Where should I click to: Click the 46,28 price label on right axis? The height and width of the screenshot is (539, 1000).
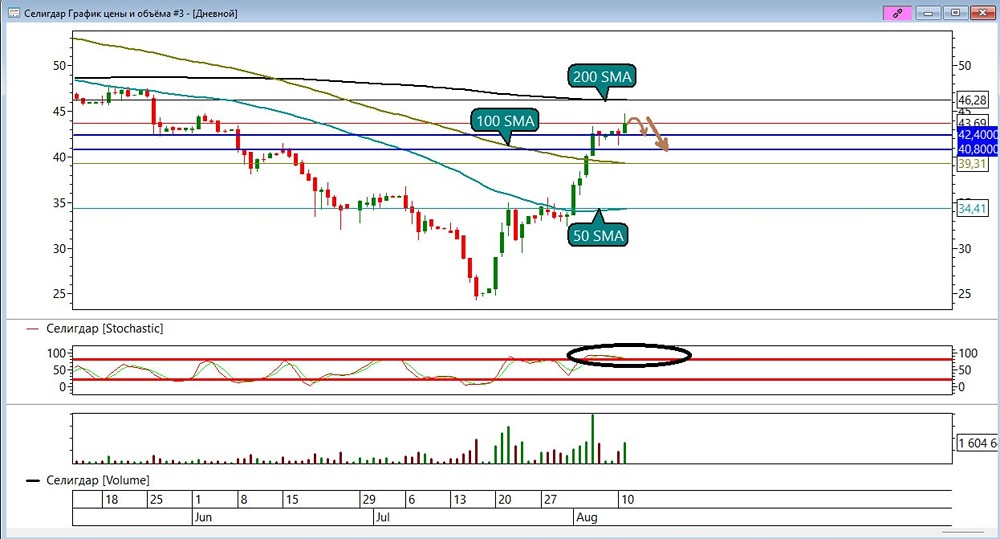click(x=973, y=100)
